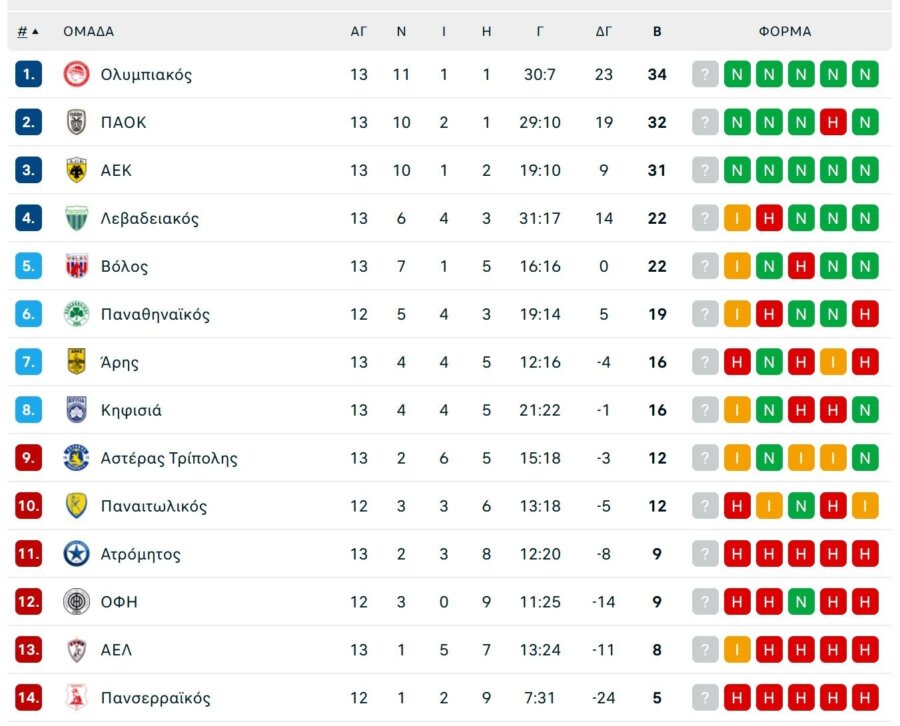Sort standings by the Β points header
Image resolution: width=900 pixels, height=726 pixels.
pos(657,31)
